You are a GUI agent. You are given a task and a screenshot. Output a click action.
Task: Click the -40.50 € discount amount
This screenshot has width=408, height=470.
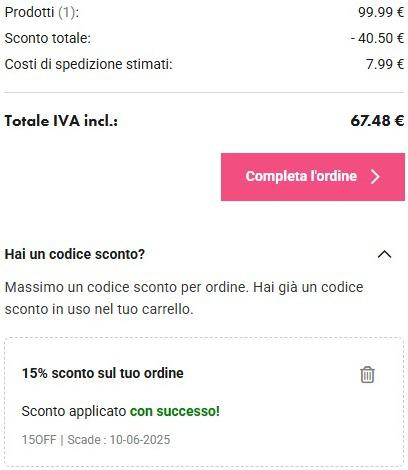click(377, 38)
